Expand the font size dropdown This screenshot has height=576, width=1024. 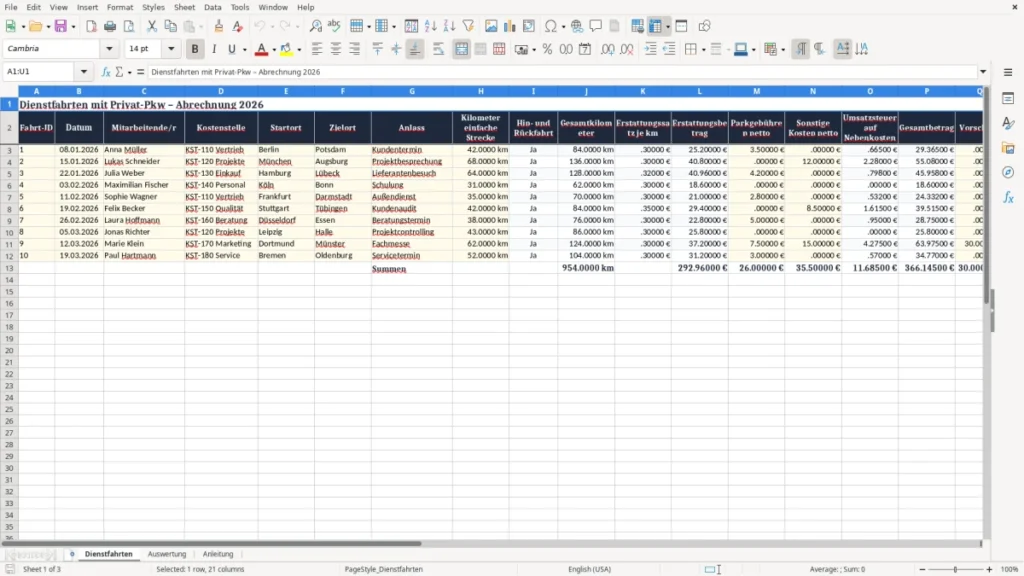click(171, 49)
